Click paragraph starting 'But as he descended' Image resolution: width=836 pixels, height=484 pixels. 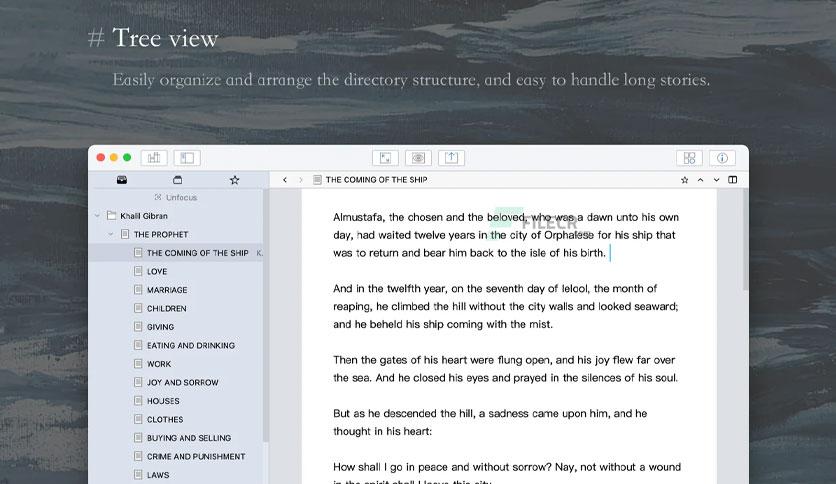tap(490, 422)
